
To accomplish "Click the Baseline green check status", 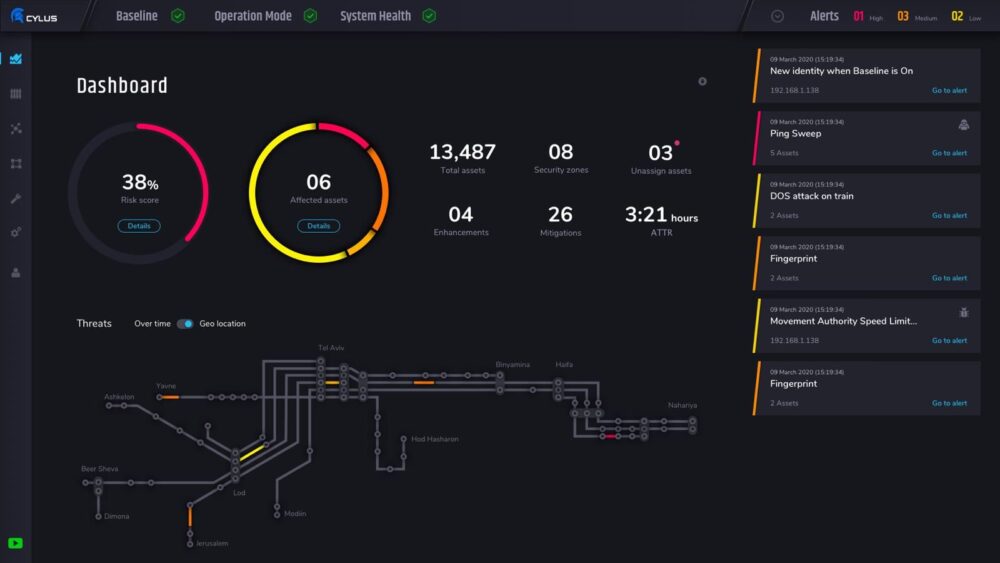I will (x=178, y=16).
